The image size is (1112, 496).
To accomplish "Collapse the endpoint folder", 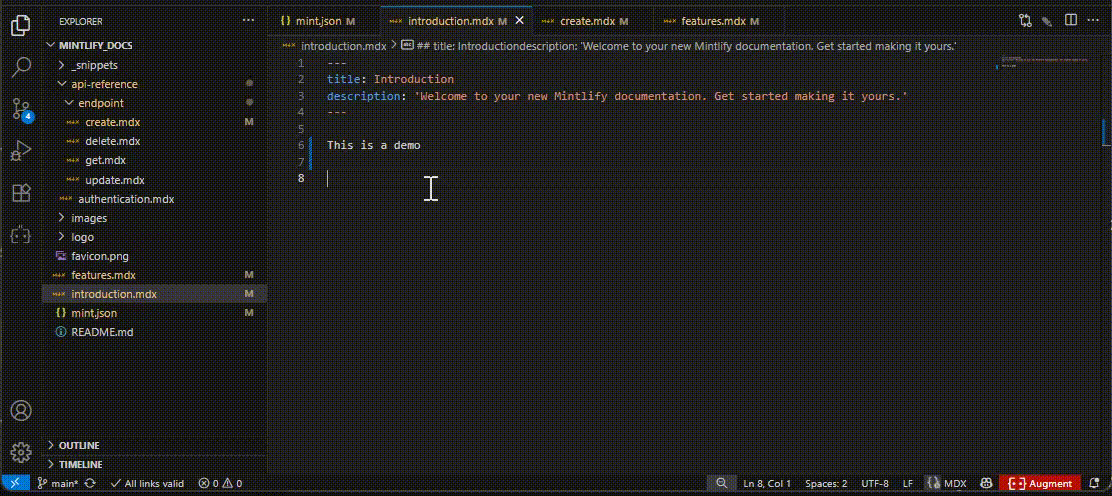I will click(155, 103).
